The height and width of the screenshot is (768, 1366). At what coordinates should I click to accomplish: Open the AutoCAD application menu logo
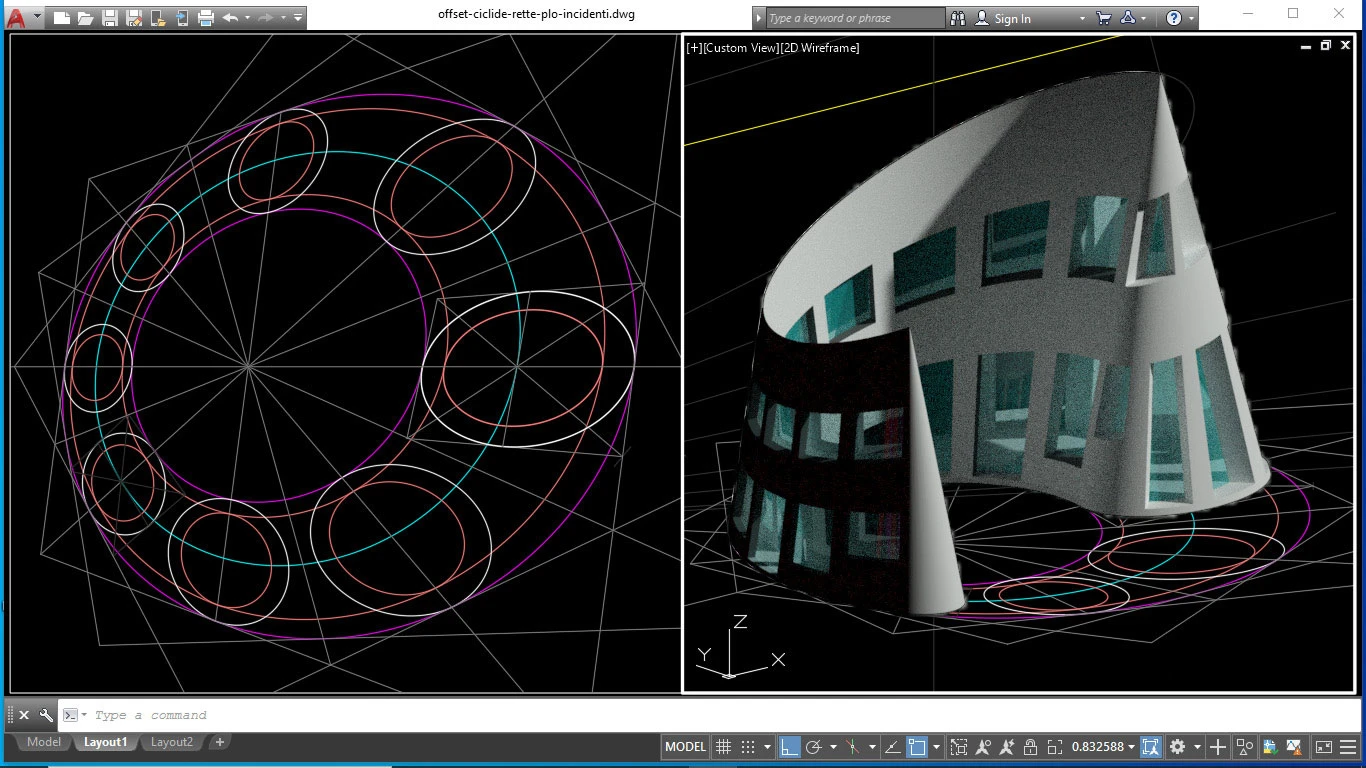16,17
